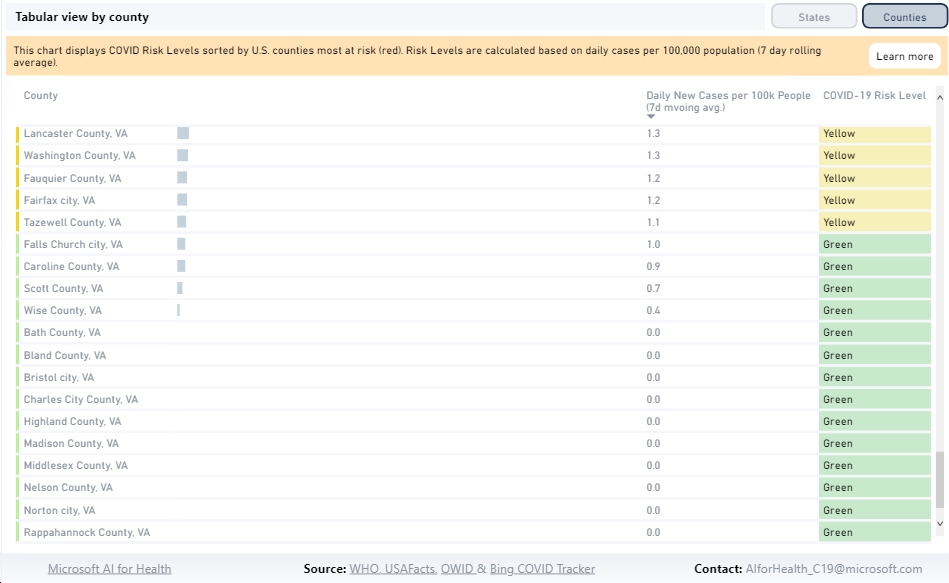Click the vertical scrollbar thumb
949x583 pixels.
[939, 479]
